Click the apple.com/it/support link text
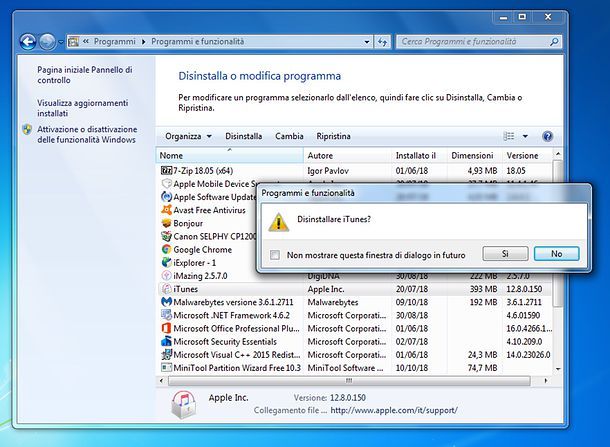Image resolution: width=610 pixels, height=447 pixels. coord(394,410)
